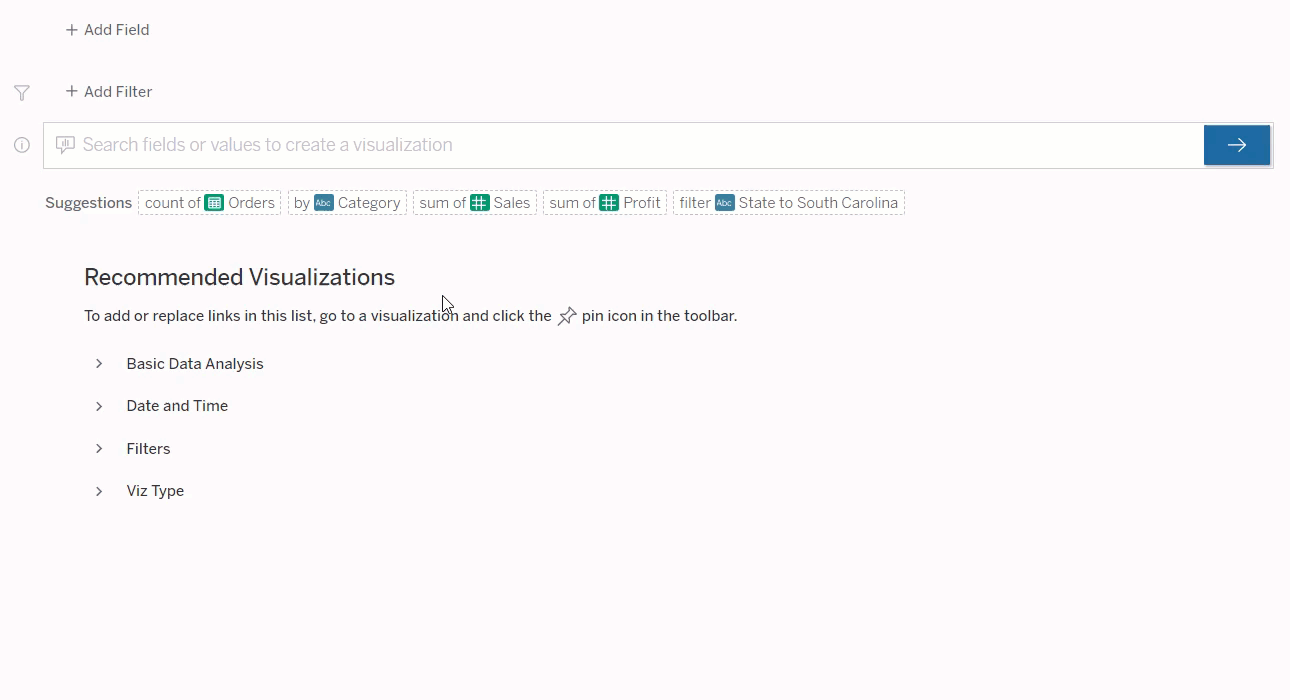
Task: Click the Abc icon in the State filter chip
Action: click(726, 202)
